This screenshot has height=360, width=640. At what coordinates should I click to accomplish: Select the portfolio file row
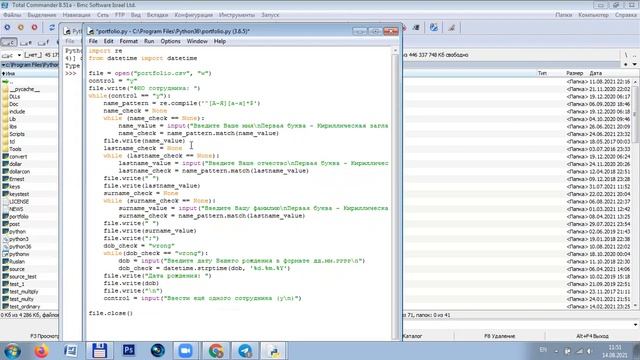pyautogui.click(x=30, y=216)
